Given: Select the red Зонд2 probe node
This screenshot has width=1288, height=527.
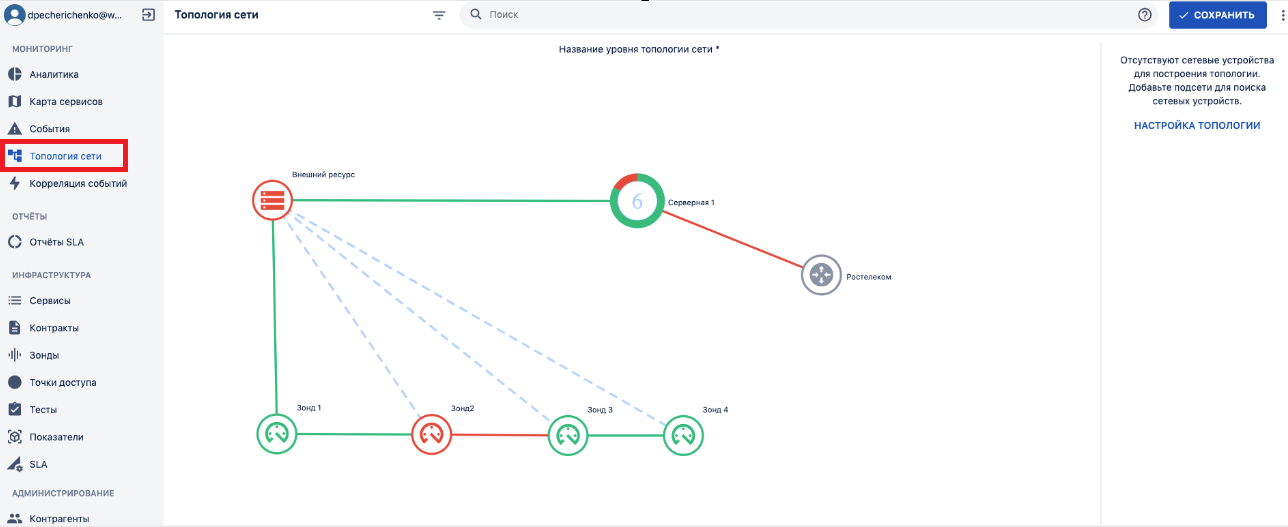Looking at the screenshot, I should pyautogui.click(x=431, y=434).
